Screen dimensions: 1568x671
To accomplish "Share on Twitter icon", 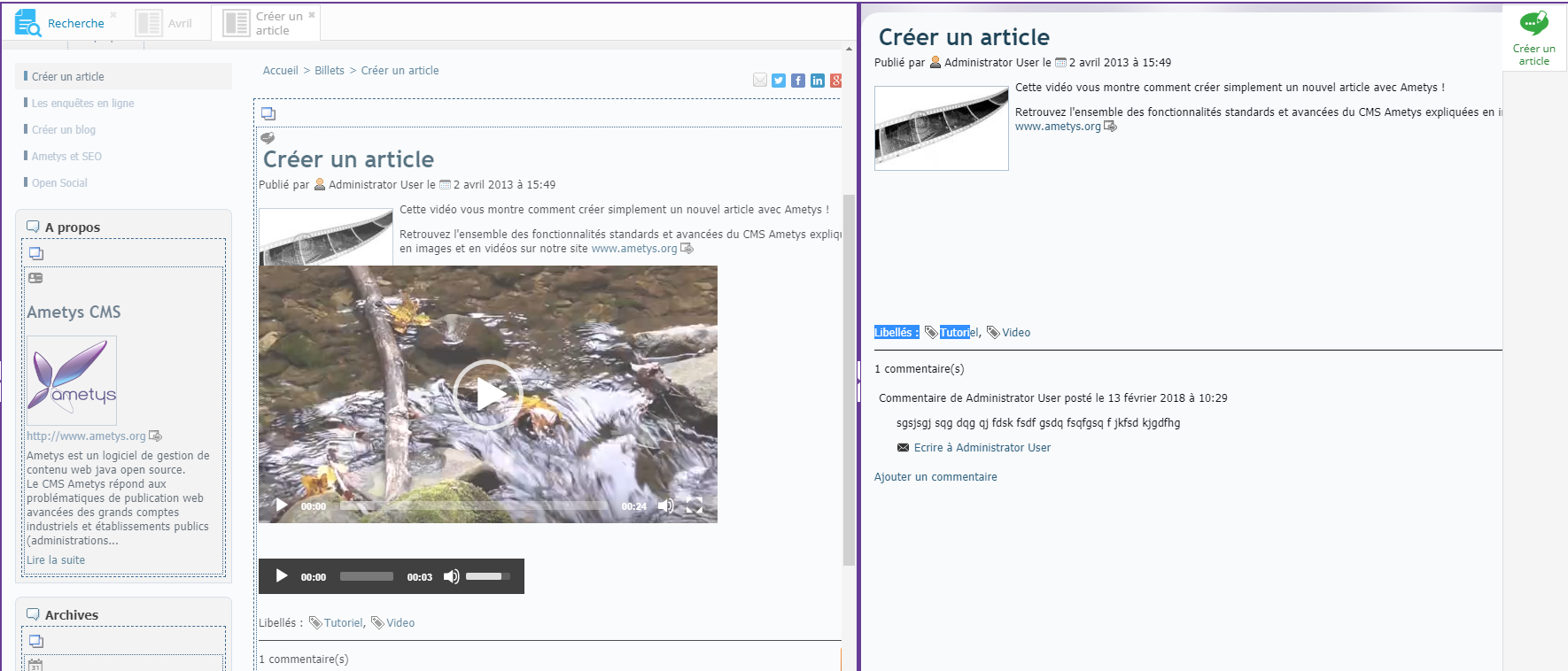I will coord(779,81).
